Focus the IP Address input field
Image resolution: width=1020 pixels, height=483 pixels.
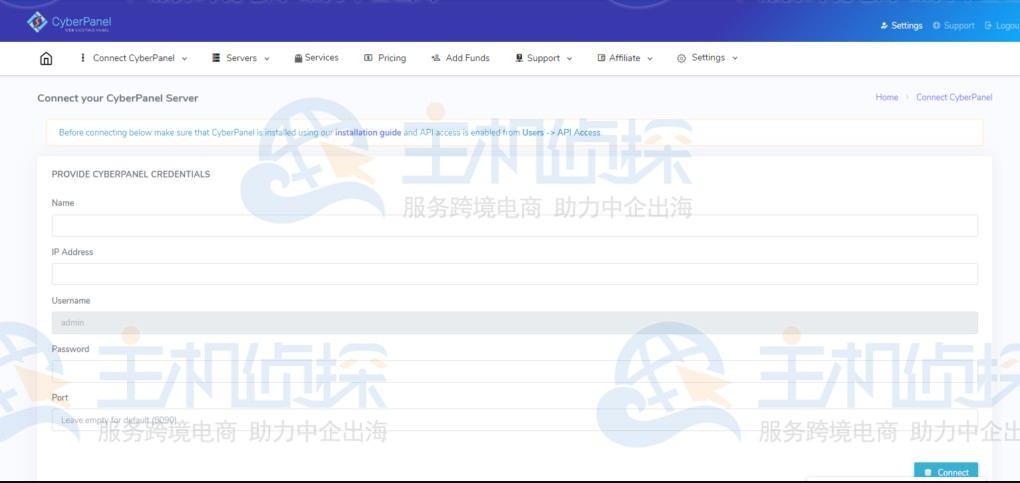515,274
